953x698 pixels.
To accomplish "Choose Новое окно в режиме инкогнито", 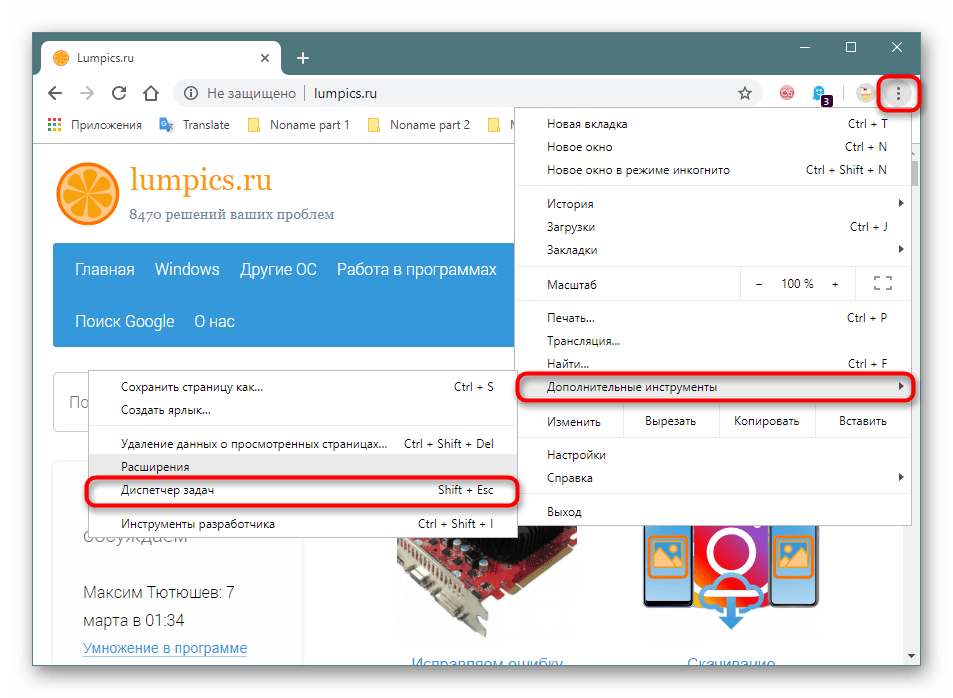I will point(638,170).
